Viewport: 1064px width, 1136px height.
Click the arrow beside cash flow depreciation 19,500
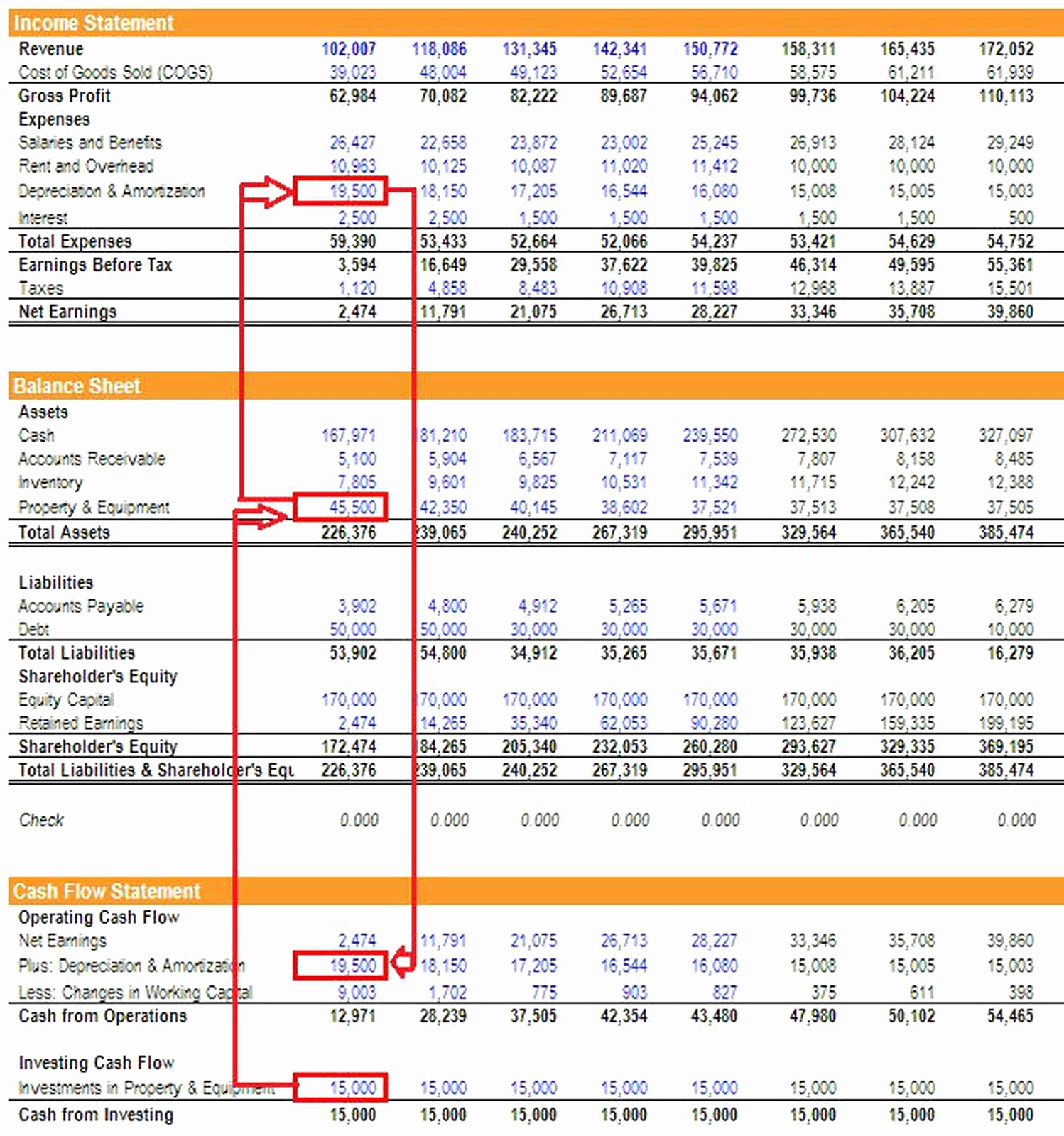click(x=403, y=963)
